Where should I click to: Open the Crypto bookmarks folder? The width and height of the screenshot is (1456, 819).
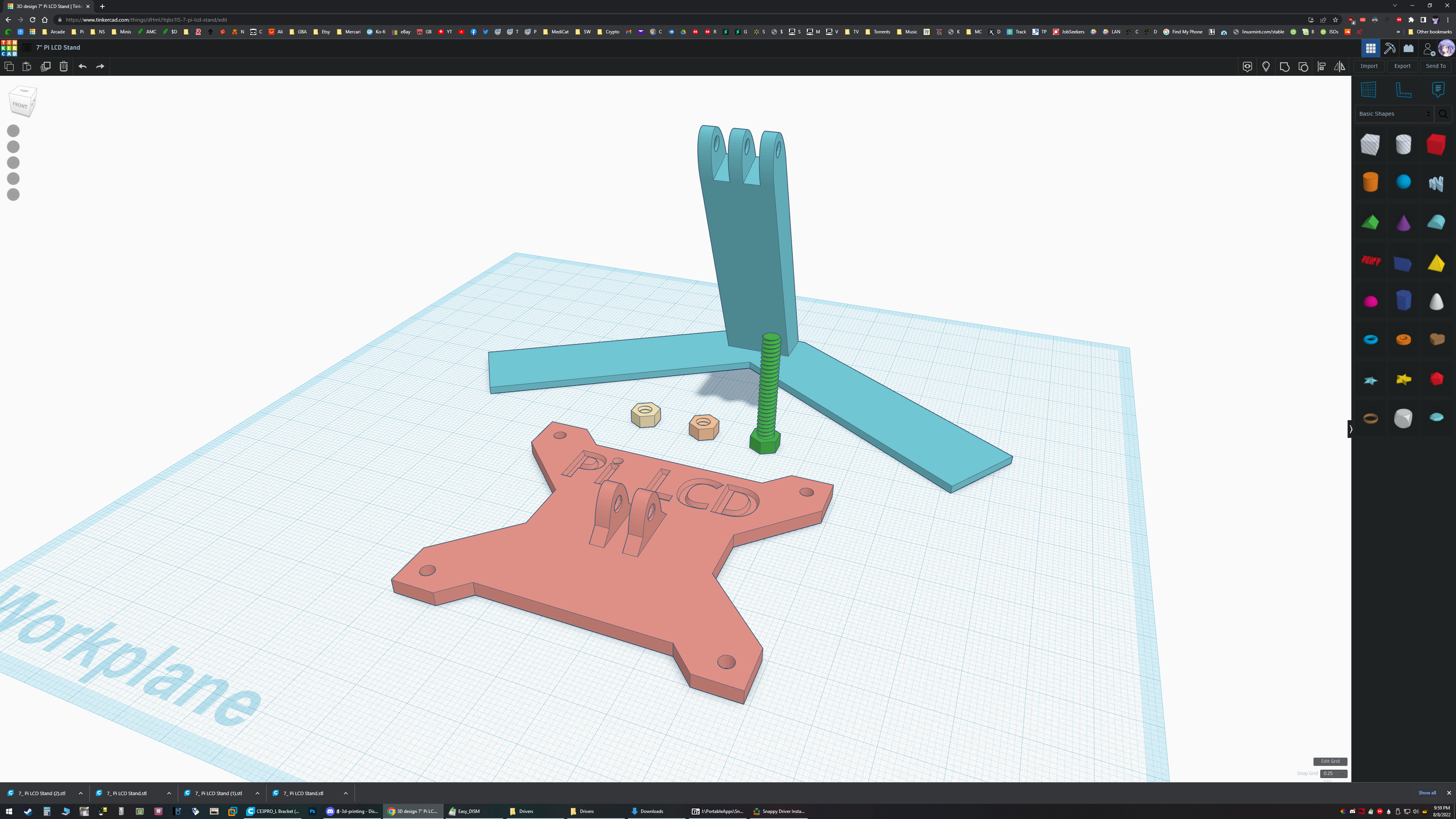click(x=608, y=31)
